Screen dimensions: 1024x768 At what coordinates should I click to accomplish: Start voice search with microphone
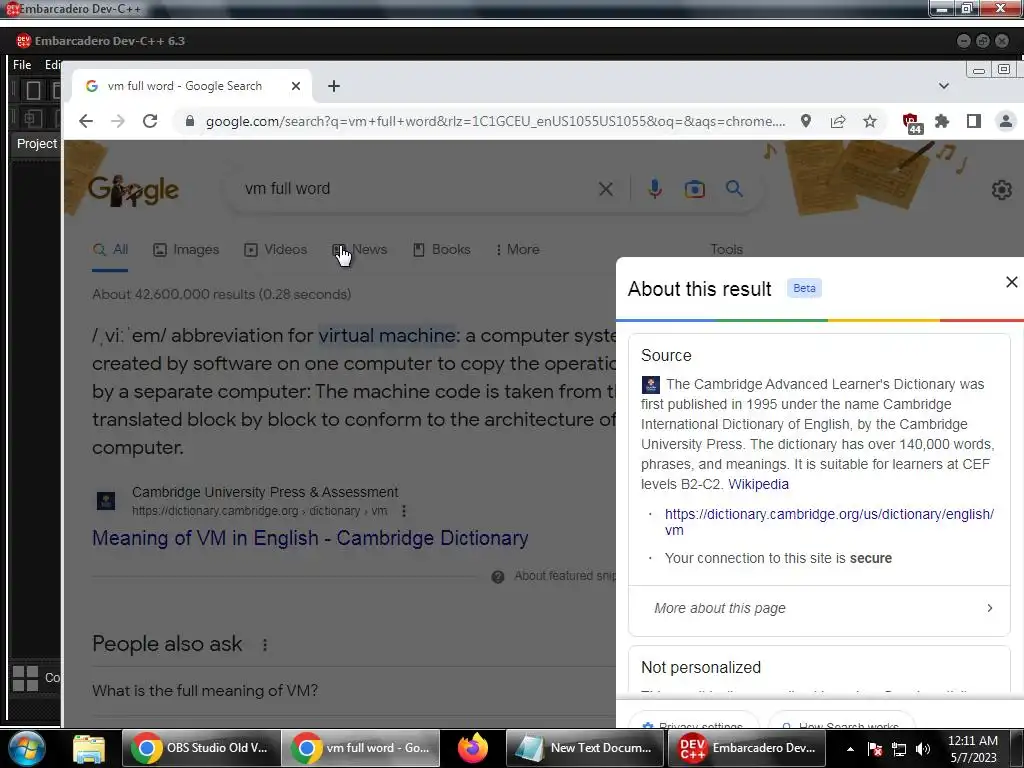pyautogui.click(x=654, y=189)
